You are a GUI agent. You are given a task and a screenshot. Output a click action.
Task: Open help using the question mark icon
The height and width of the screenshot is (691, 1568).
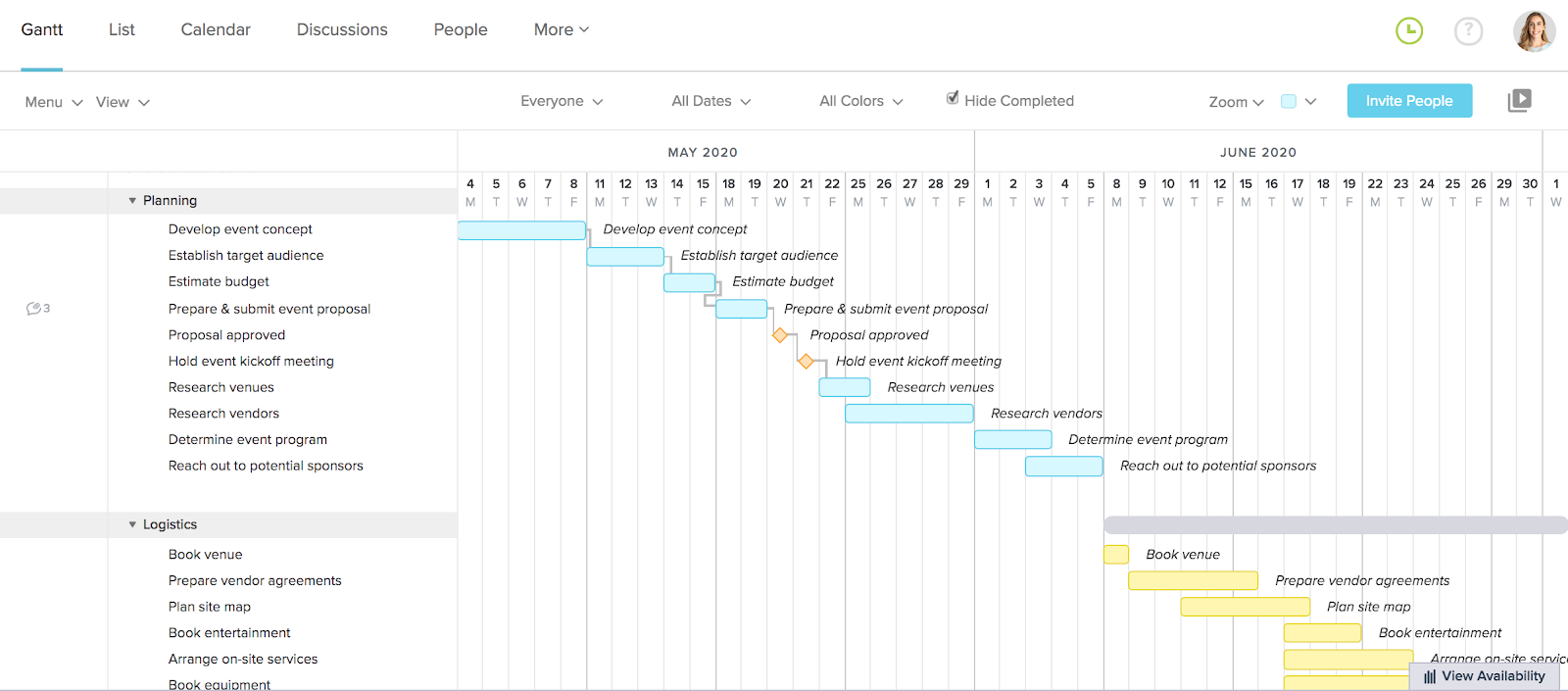pyautogui.click(x=1468, y=30)
